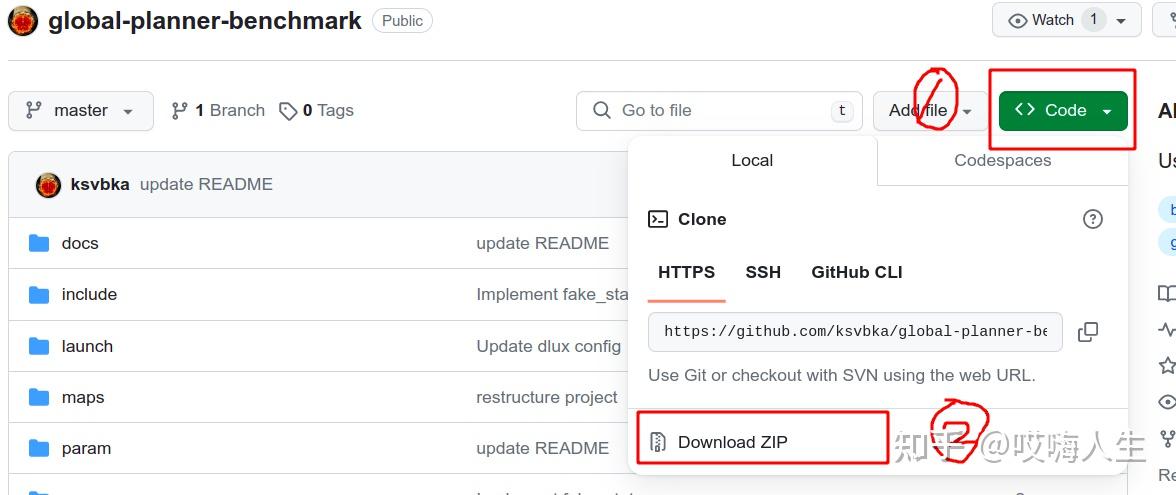
Task: Click the ksvbka avatar image
Action: (48, 184)
